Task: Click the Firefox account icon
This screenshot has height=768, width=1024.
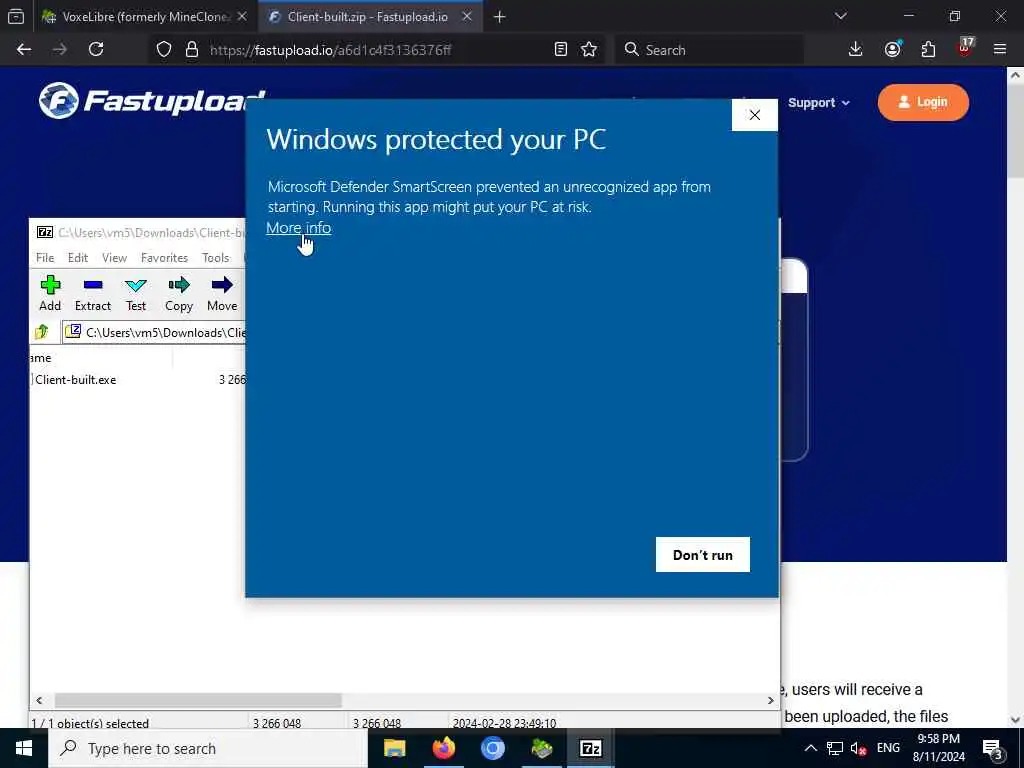Action: pyautogui.click(x=893, y=50)
